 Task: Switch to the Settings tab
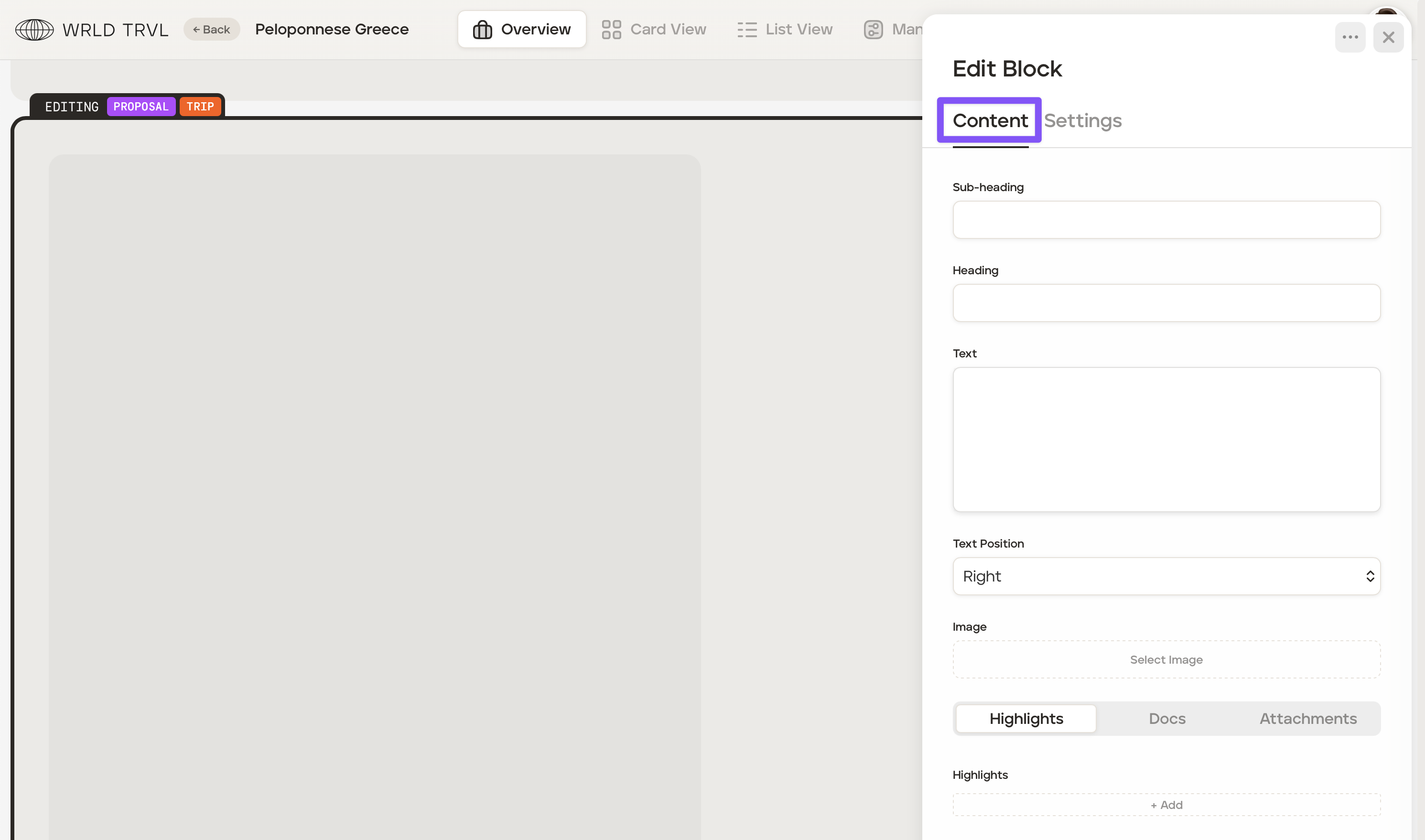(1082, 120)
